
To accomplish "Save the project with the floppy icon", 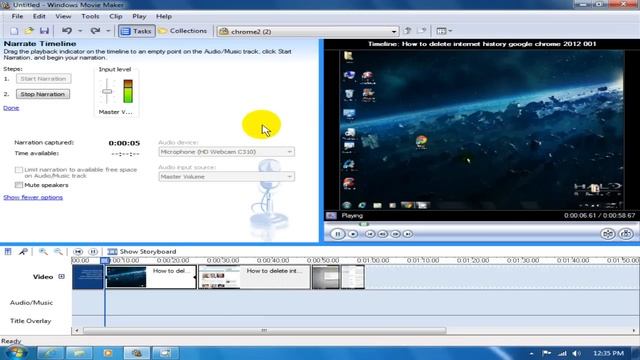I will pyautogui.click(x=44, y=31).
